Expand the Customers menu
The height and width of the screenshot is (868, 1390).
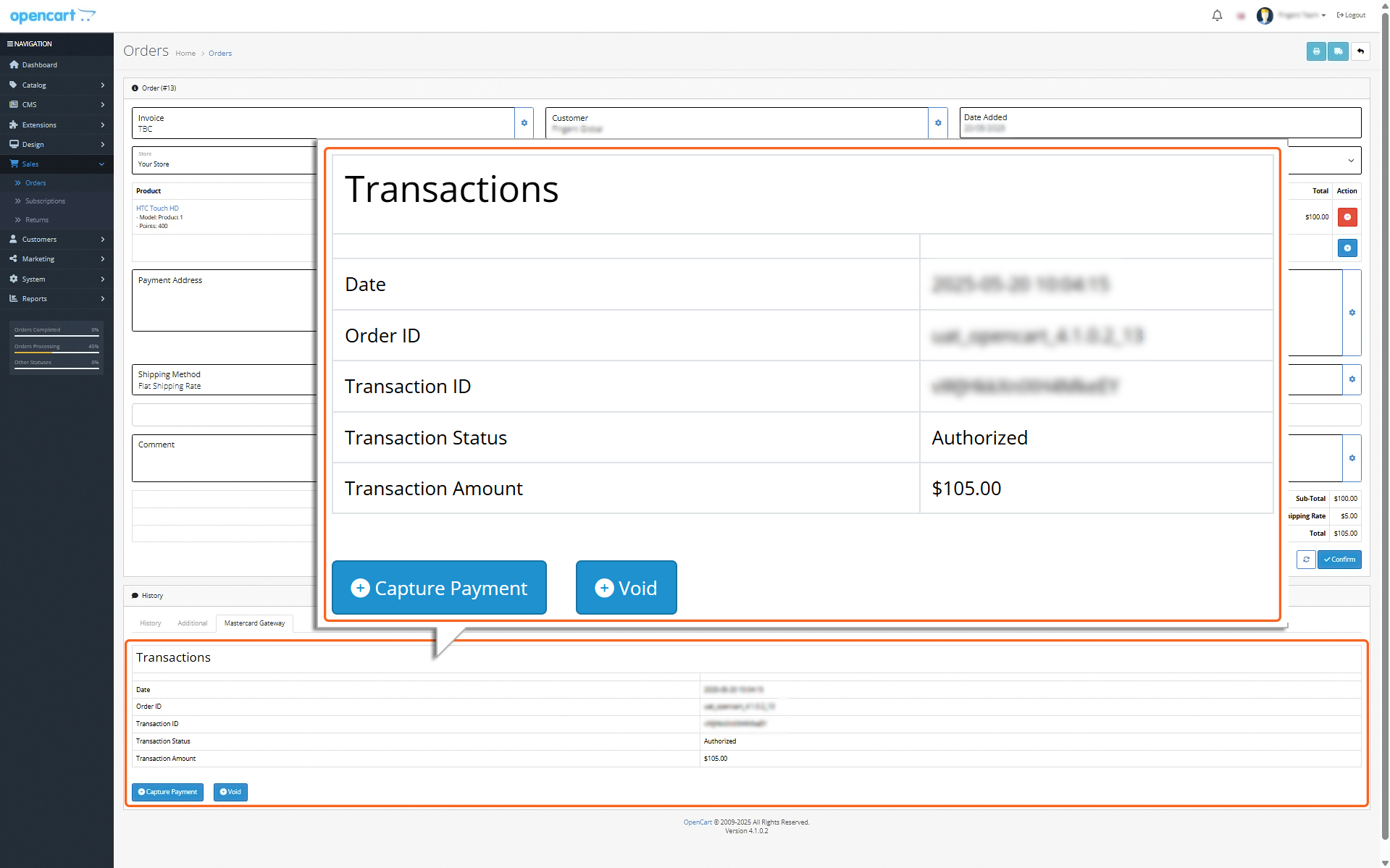coord(56,240)
